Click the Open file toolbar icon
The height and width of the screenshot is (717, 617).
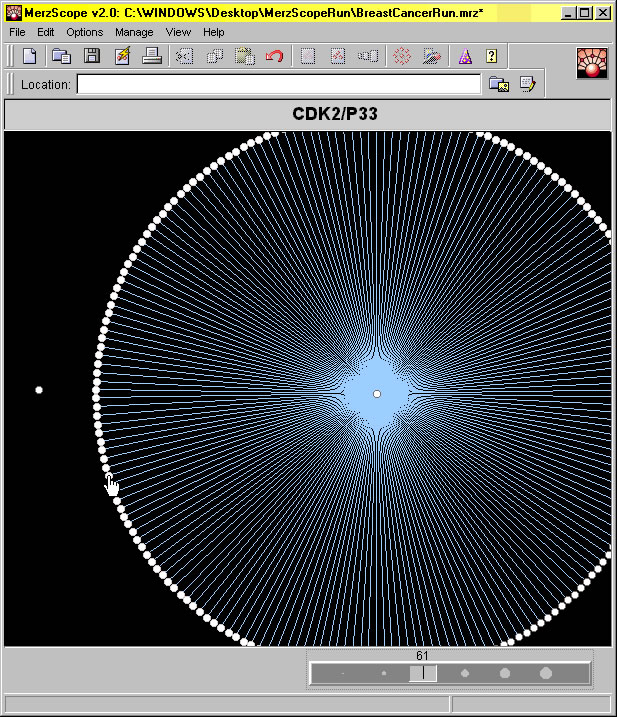click(61, 56)
